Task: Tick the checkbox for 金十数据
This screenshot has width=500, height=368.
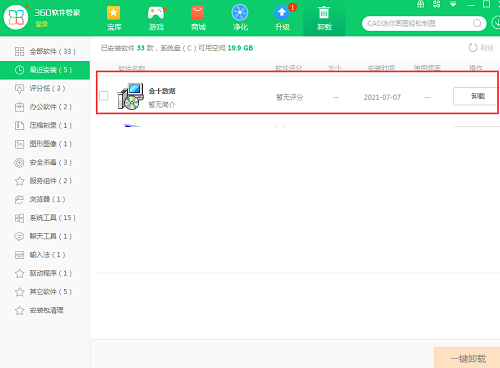Action: 104,96
